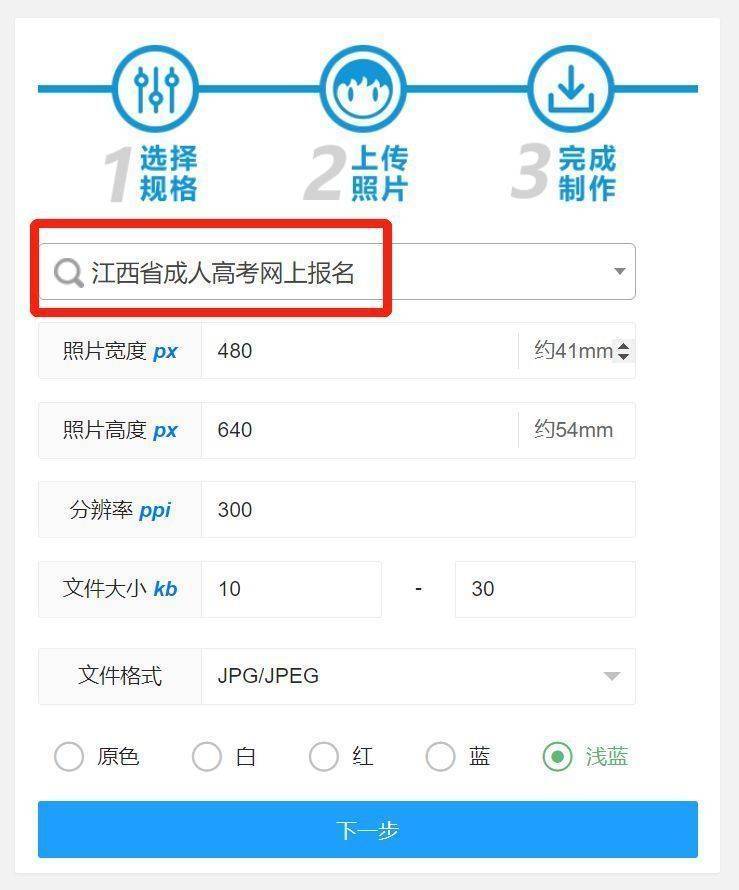Image resolution: width=739 pixels, height=890 pixels.
Task: Click the magnifier icon in the spec search box
Action: point(69,272)
